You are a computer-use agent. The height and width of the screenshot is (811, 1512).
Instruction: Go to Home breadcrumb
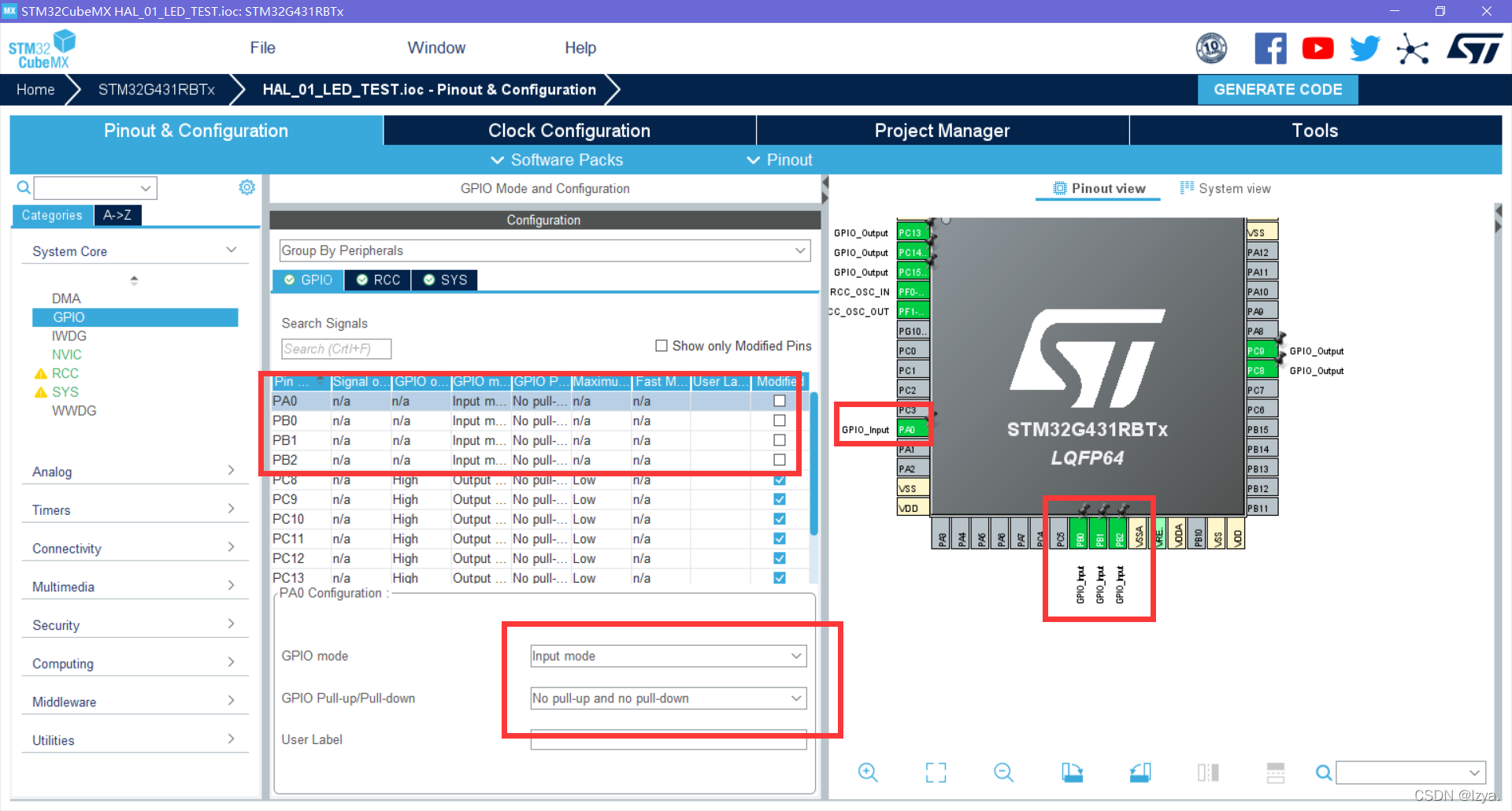coord(35,90)
